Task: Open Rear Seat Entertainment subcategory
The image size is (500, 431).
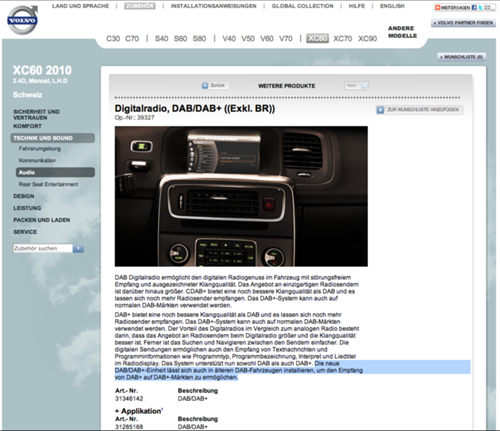Action: [x=48, y=184]
